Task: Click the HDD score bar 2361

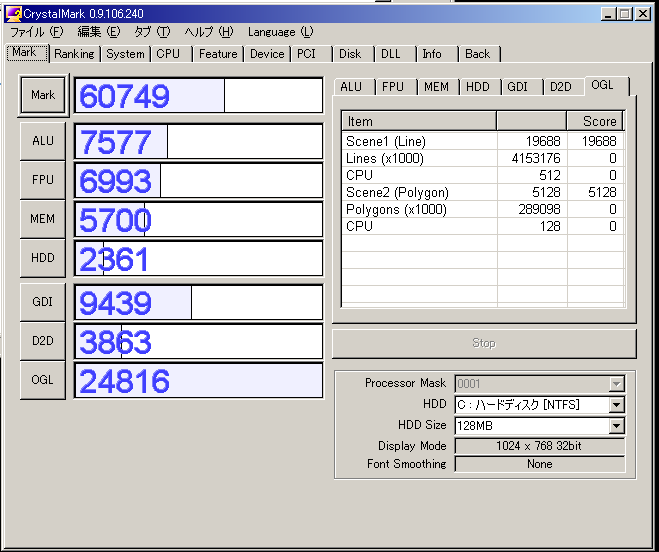Action: [199, 258]
